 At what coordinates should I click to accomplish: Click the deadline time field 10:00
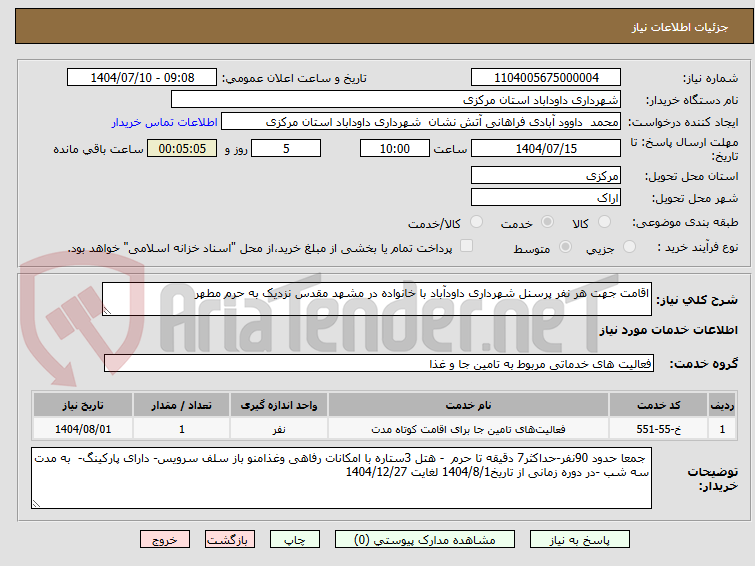395,148
